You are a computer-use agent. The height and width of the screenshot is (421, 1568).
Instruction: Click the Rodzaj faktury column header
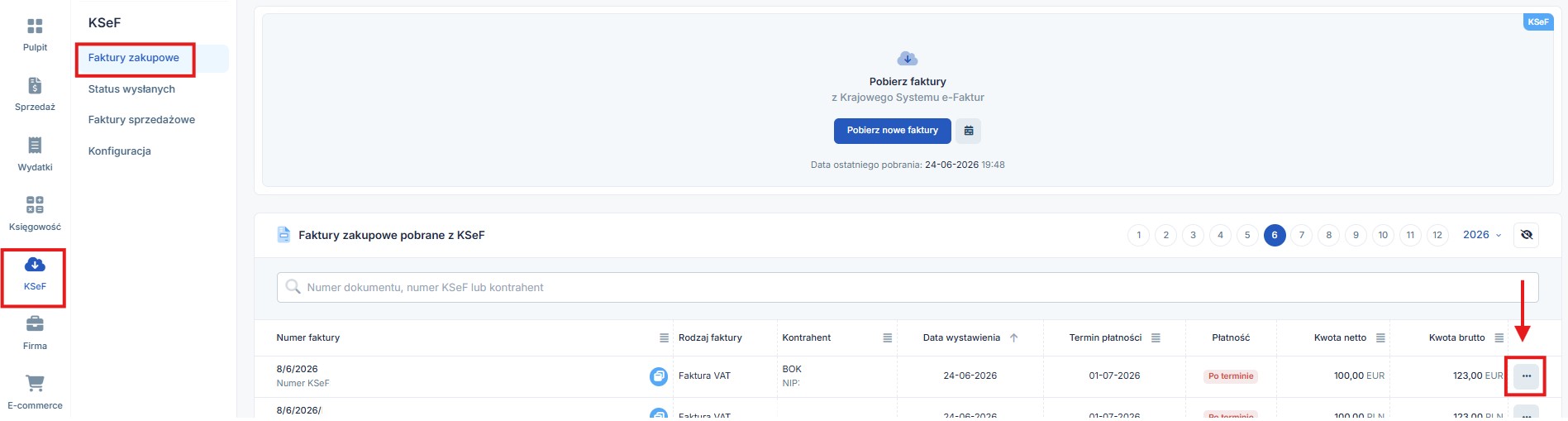(x=710, y=338)
